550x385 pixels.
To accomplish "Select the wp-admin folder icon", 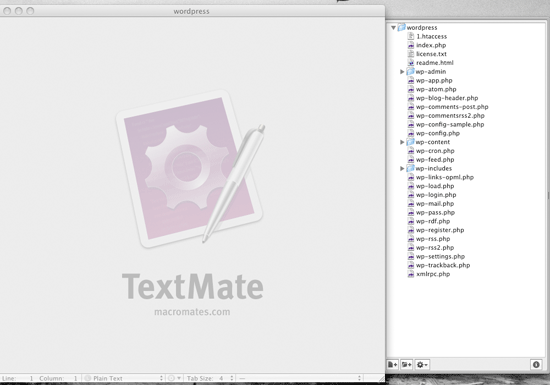I will 410,72.
